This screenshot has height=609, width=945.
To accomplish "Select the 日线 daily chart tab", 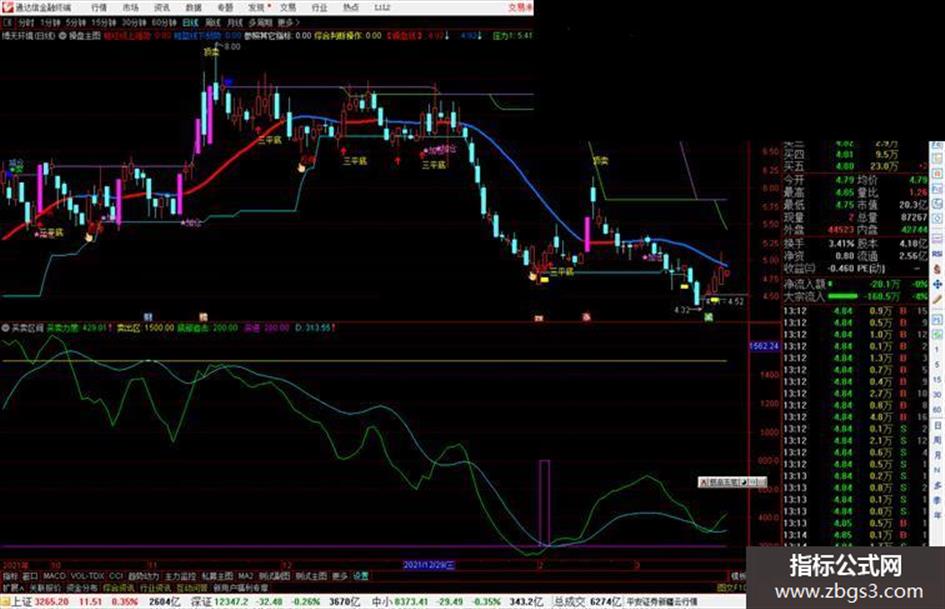I will [190, 23].
